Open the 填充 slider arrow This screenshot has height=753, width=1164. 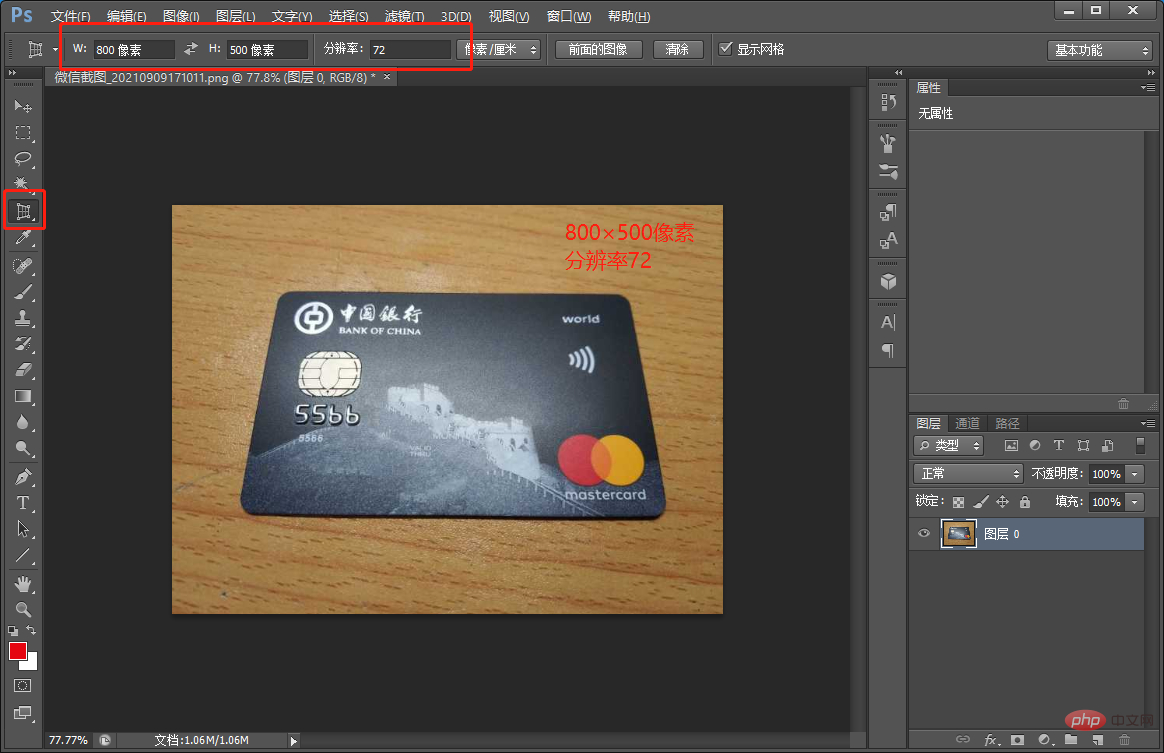(x=1134, y=502)
